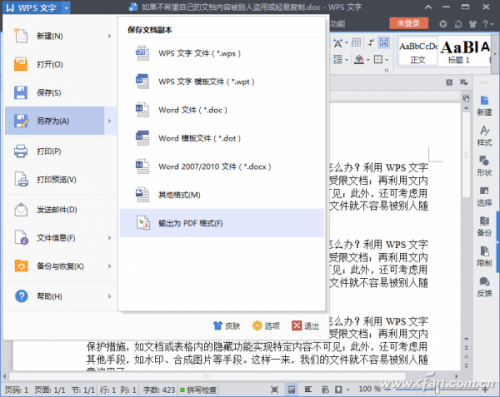Screen dimensions: 500x397
Task: Click the round dropdown icon beside 未登录
Action: point(443,24)
